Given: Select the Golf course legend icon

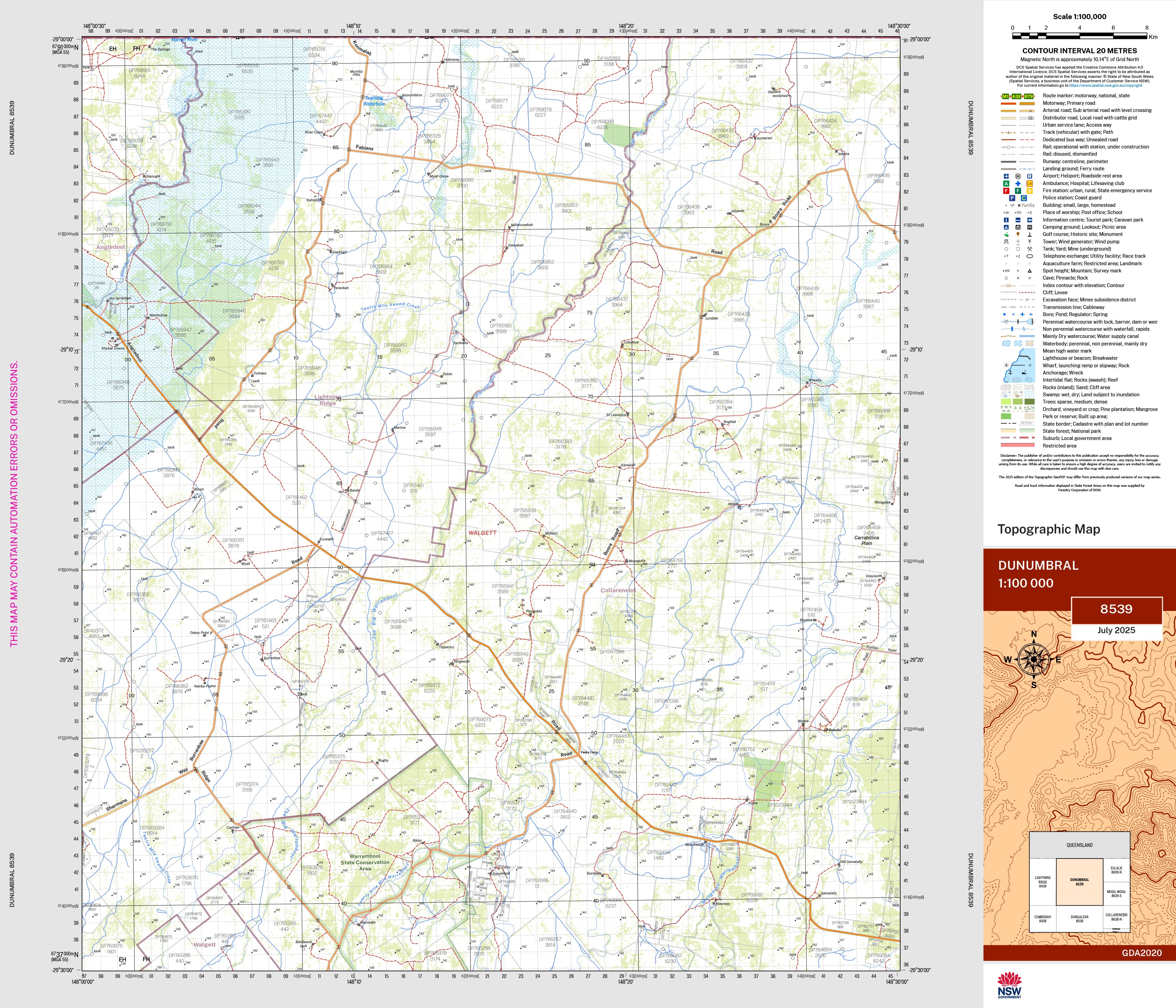Looking at the screenshot, I should click(x=1006, y=235).
